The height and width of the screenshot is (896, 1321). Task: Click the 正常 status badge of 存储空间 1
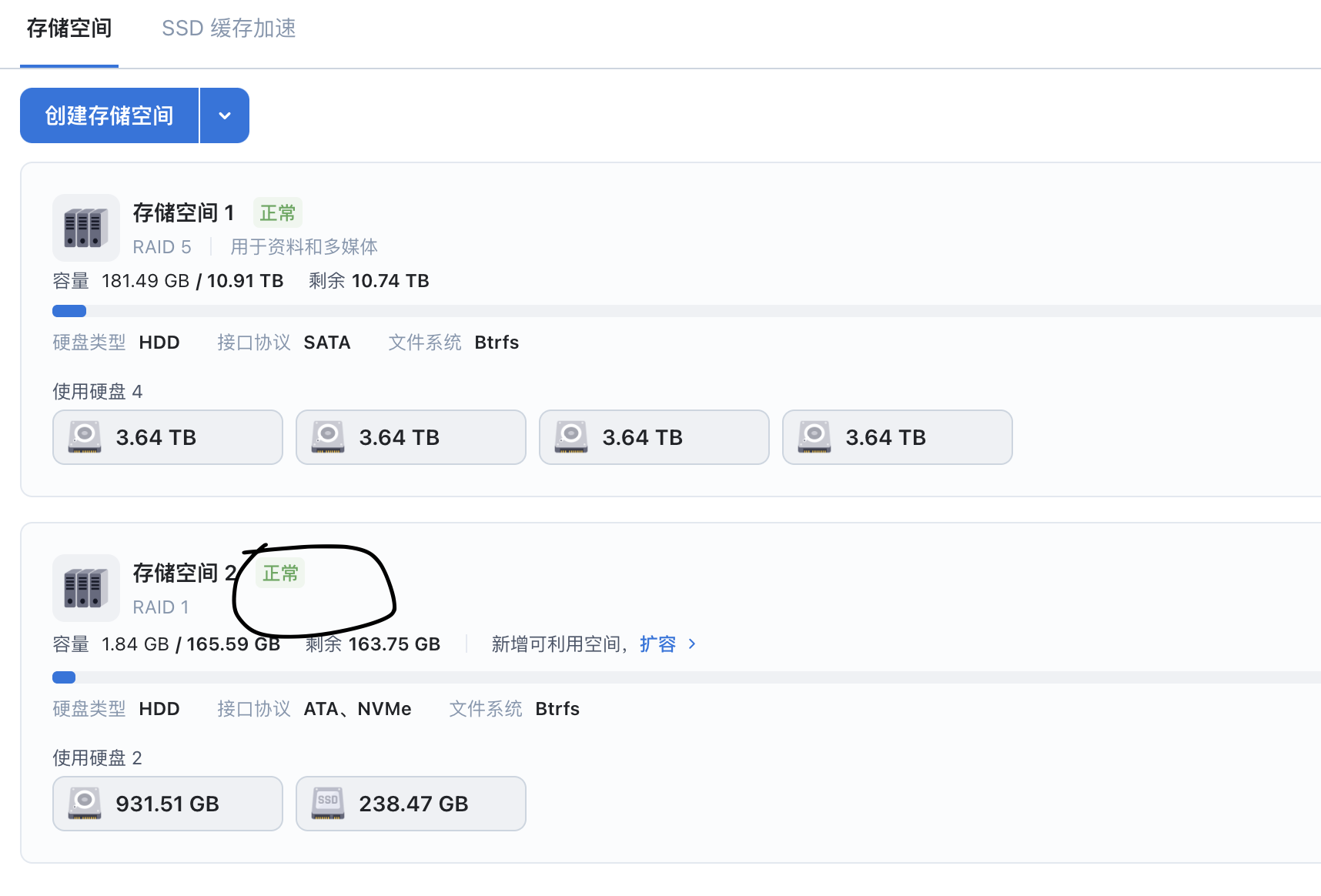(x=278, y=213)
